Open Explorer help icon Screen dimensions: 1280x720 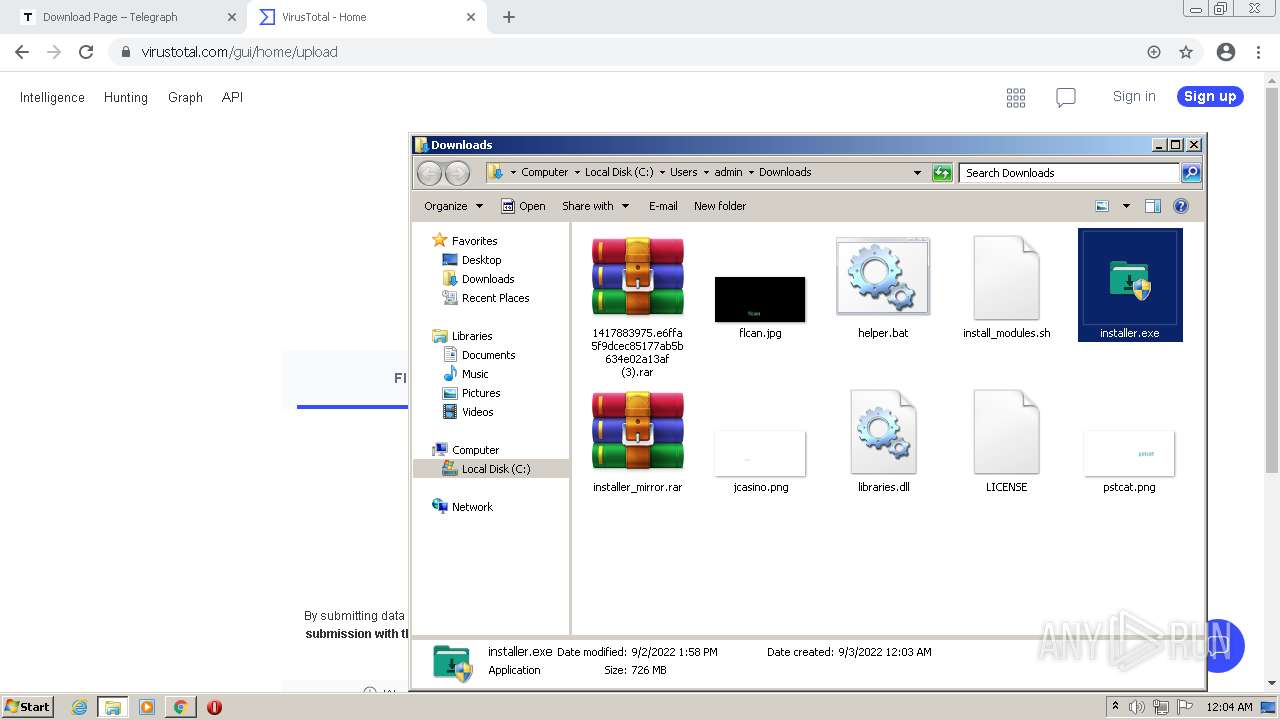pos(1181,206)
